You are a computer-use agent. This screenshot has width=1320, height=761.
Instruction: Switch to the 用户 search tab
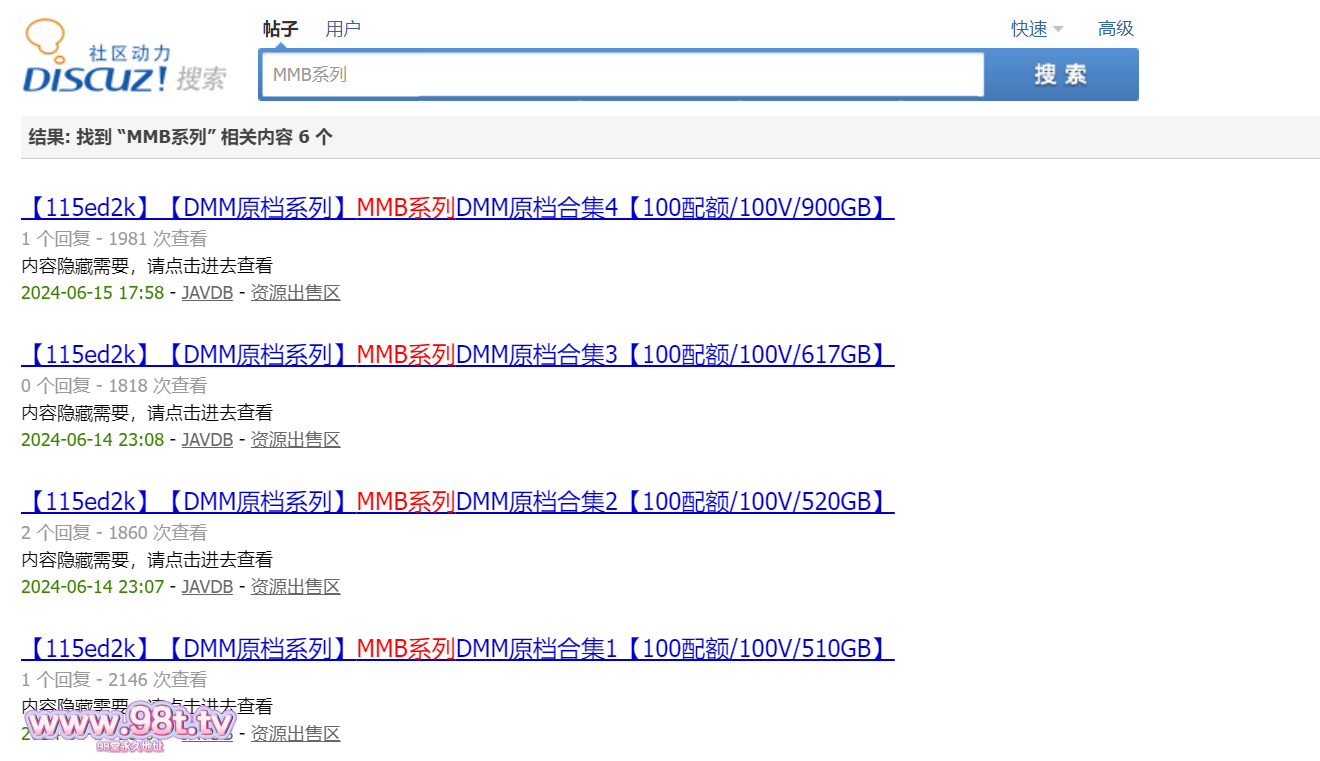343,29
